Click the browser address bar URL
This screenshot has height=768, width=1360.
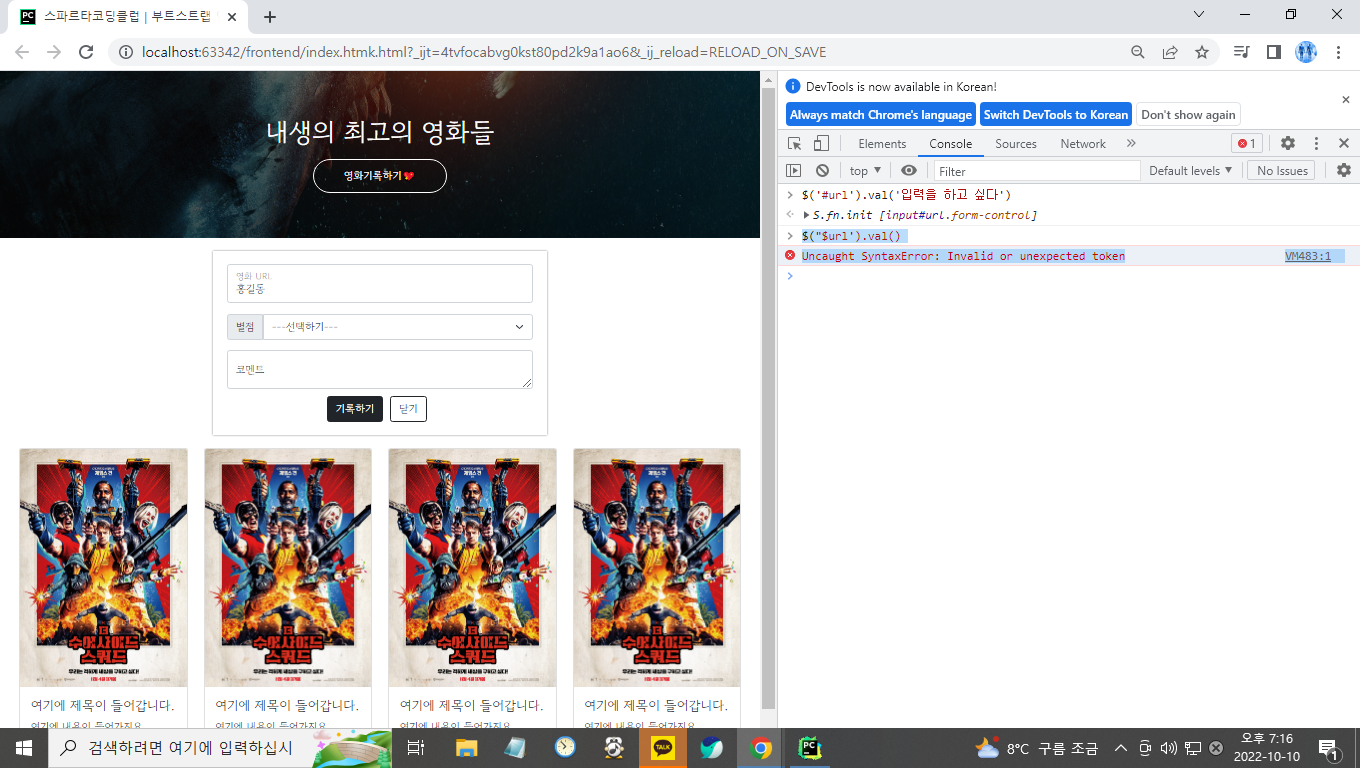tap(484, 52)
